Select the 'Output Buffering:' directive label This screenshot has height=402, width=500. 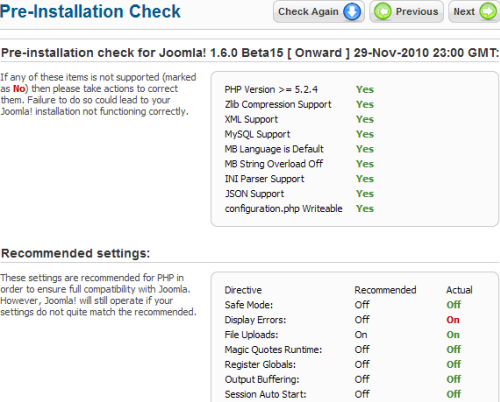(x=262, y=379)
